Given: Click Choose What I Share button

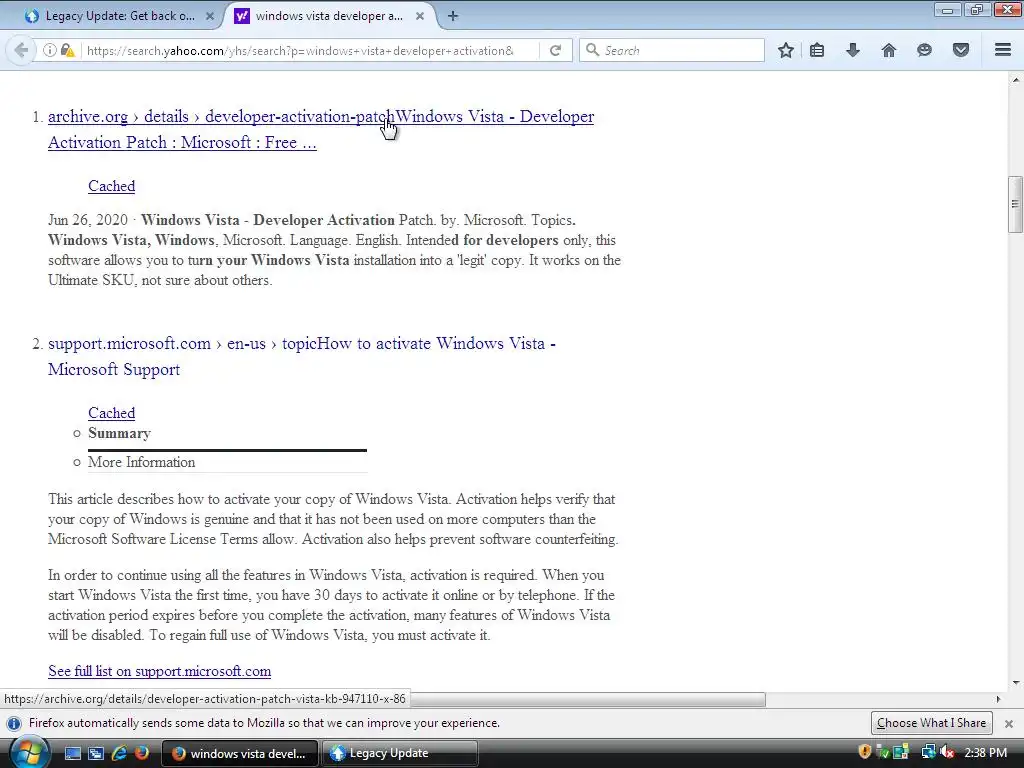Looking at the screenshot, I should point(931,723).
